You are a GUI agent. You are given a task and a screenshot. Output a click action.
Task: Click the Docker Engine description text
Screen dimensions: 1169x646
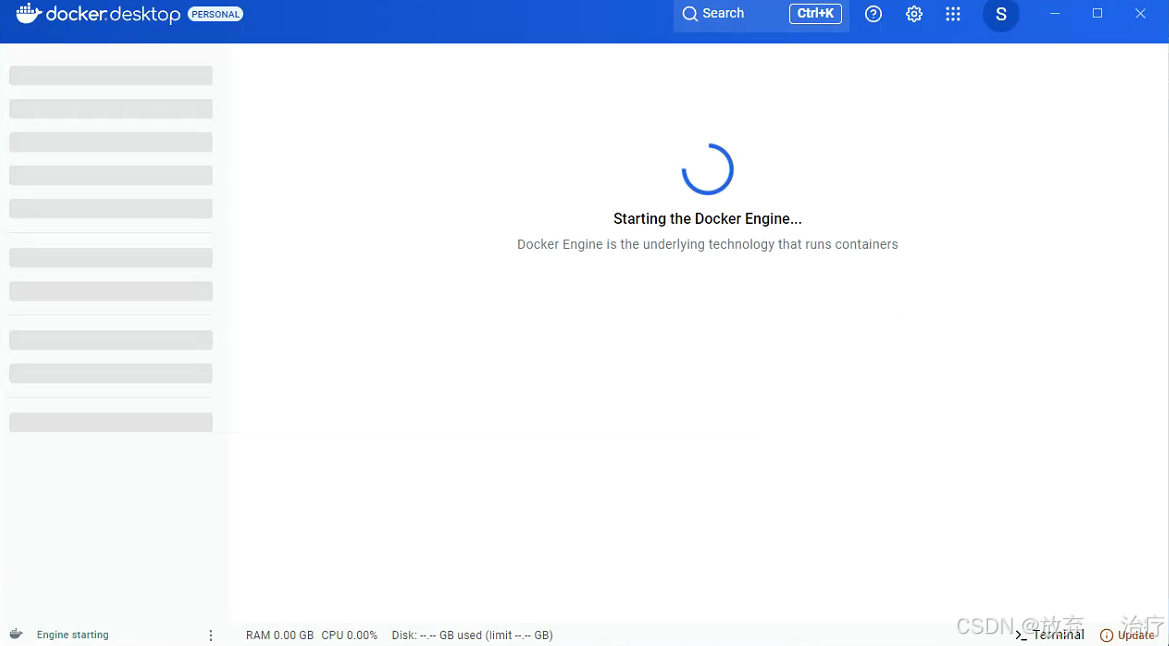tap(707, 244)
